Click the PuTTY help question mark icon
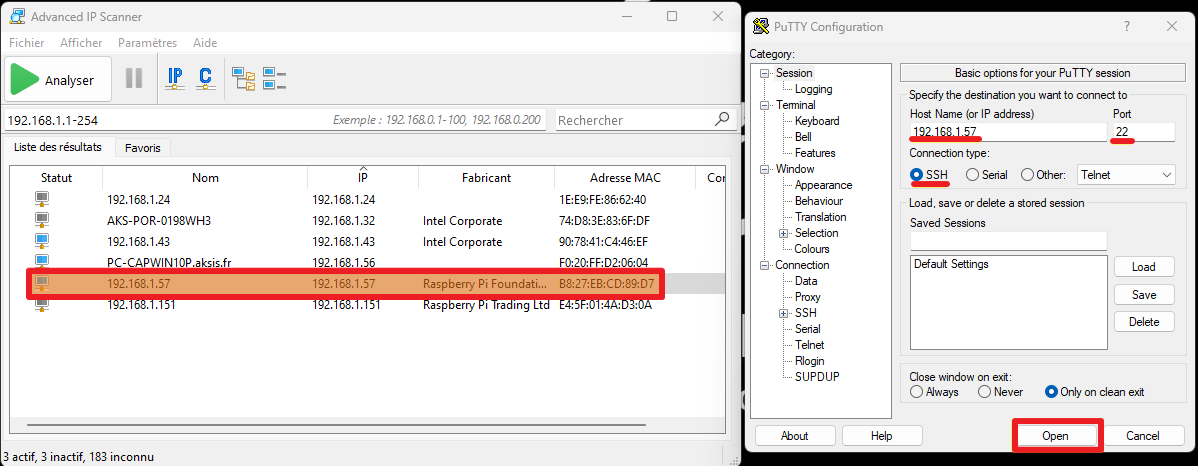1198x466 pixels. [1127, 27]
